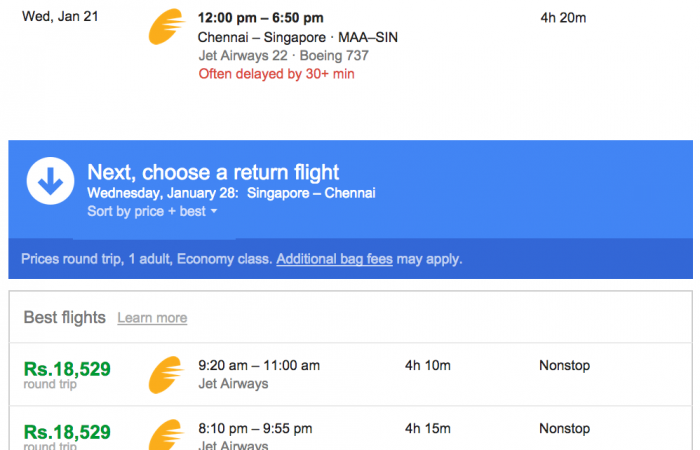Click 'Jet Airways 22 · Boeing 737' details

270,55
